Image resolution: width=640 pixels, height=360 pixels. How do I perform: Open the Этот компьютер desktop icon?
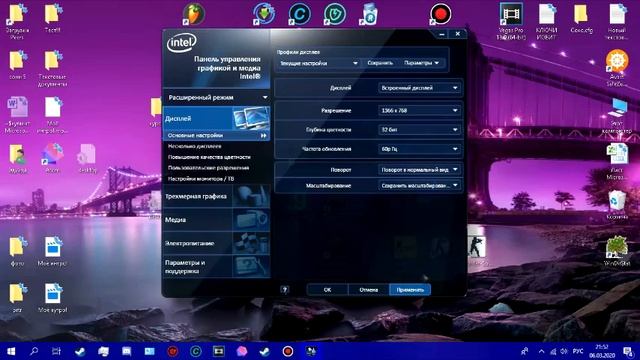(617, 116)
